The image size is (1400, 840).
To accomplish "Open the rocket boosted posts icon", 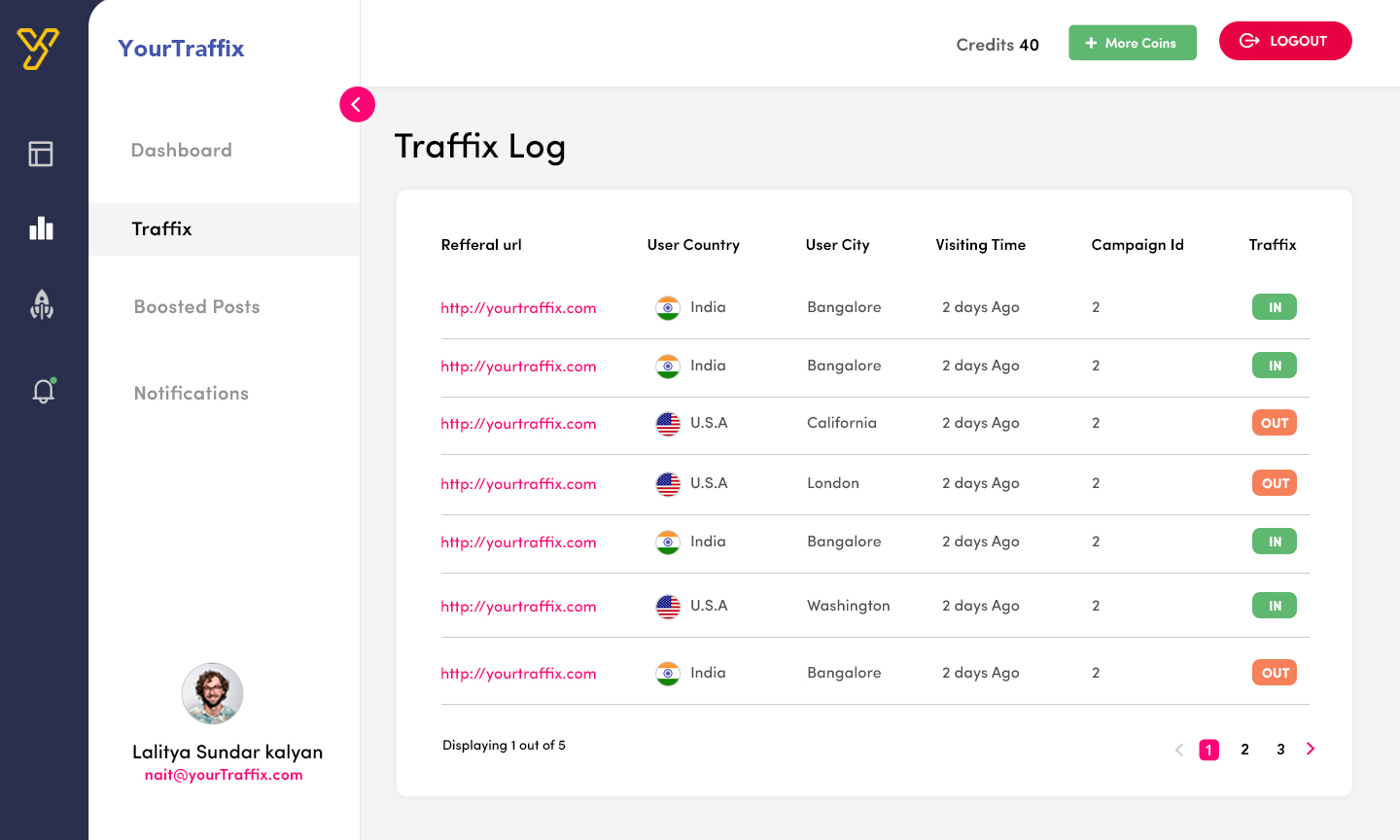I will click(42, 305).
